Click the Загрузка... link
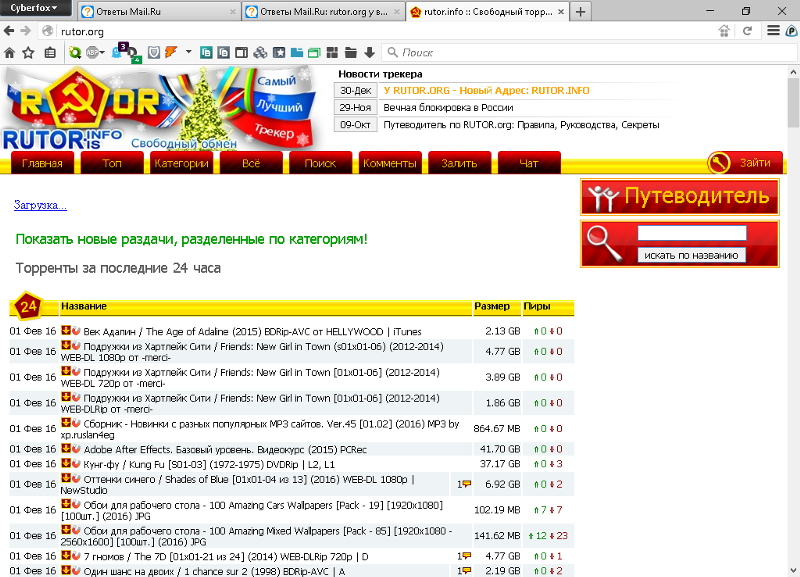Viewport: 800px width, 577px height. click(40, 205)
